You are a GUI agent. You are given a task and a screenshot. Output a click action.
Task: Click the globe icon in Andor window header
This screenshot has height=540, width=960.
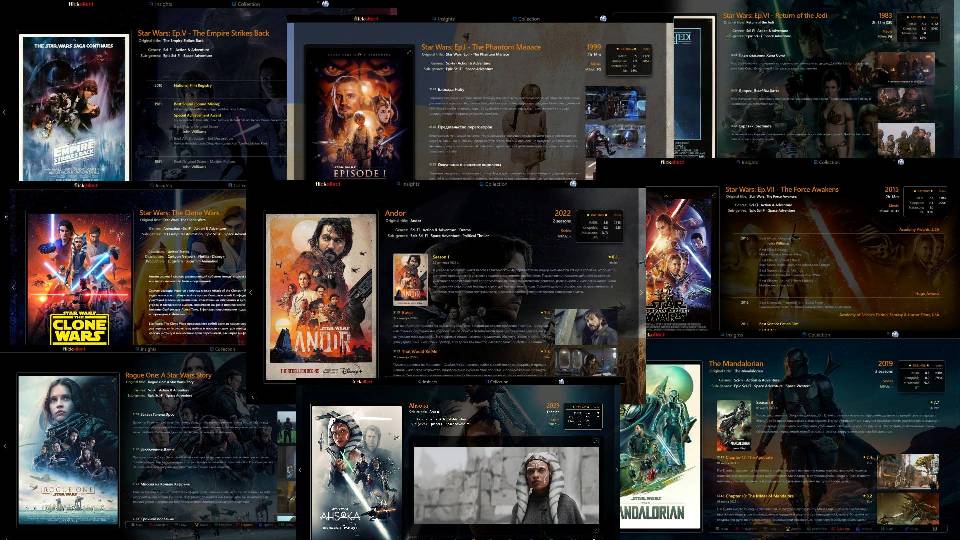(575, 184)
